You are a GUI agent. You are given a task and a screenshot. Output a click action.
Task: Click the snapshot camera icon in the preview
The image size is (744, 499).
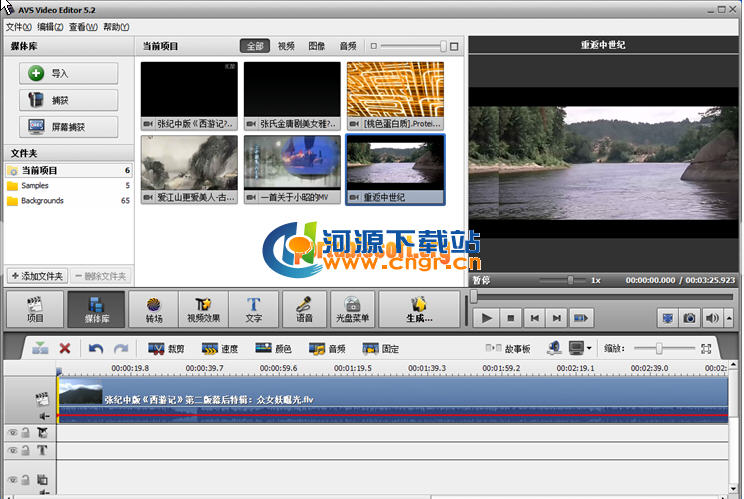[689, 318]
